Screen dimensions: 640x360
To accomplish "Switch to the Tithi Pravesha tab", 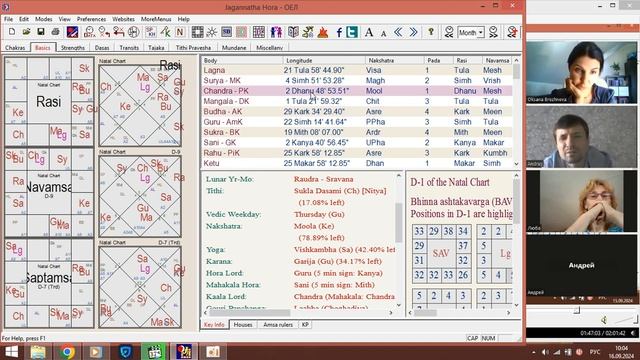I will tap(193, 48).
